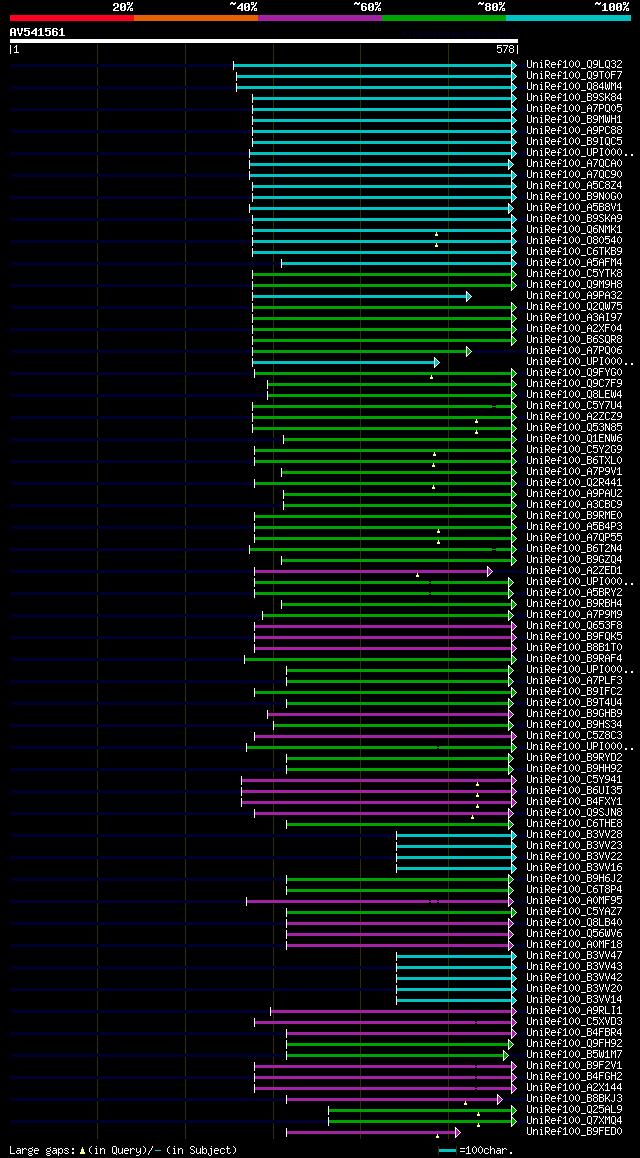Select the label UniRef100_B9GHB9
The image size is (640, 1158).
[574, 713]
